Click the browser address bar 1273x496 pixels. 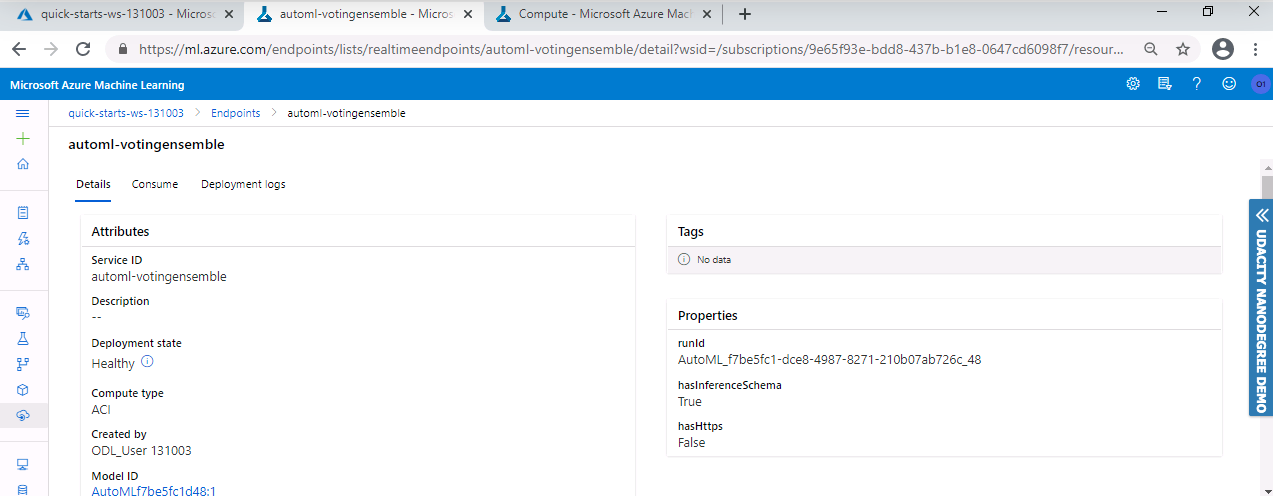[630, 49]
